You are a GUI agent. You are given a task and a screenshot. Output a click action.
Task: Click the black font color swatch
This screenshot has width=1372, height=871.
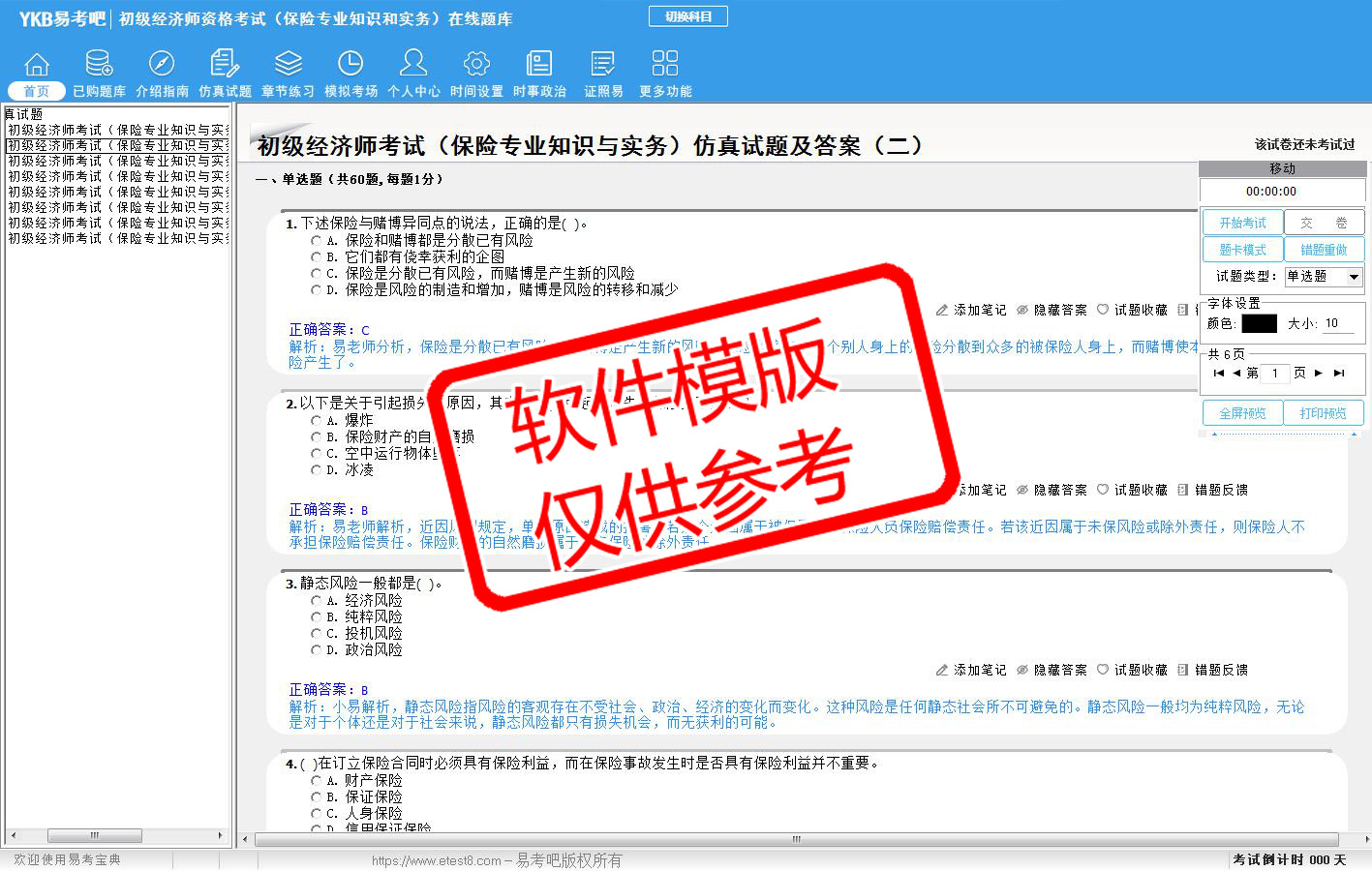tap(1259, 324)
